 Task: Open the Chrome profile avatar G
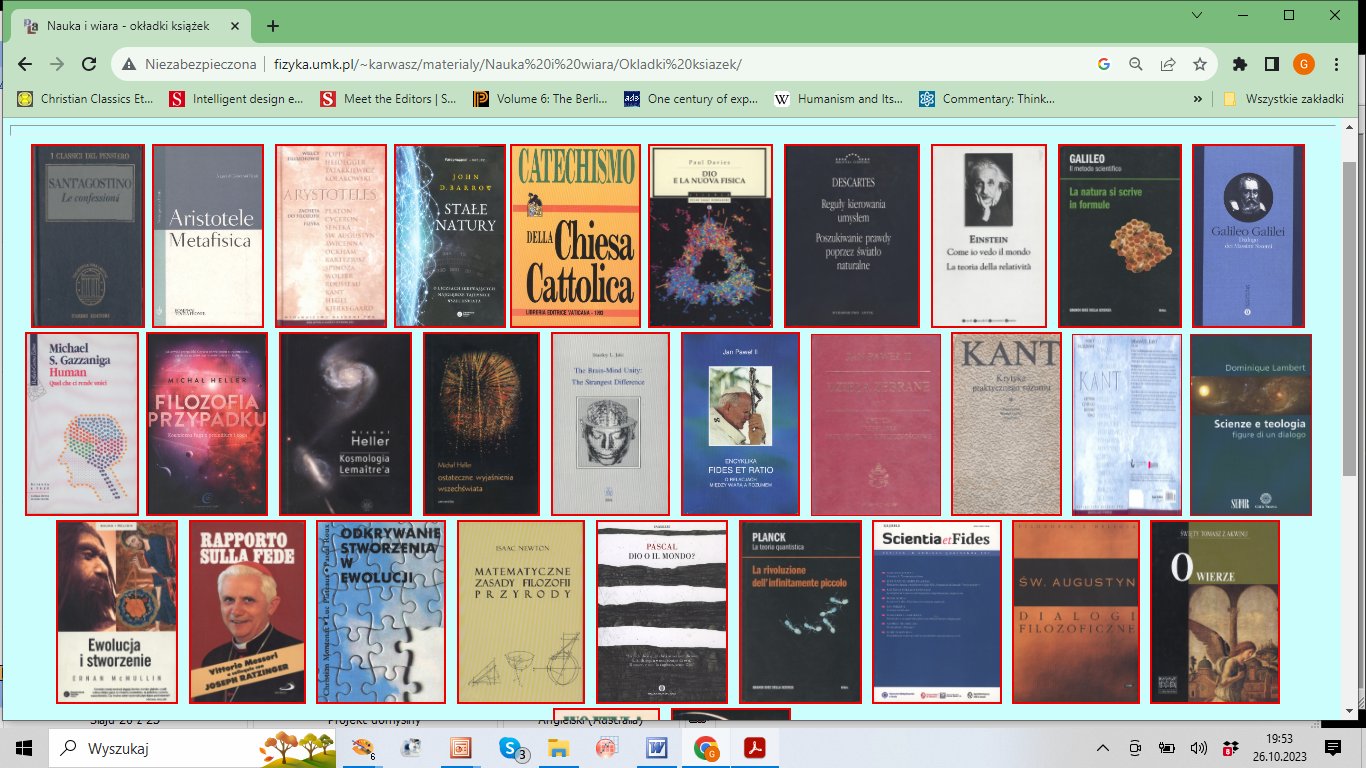(1304, 64)
